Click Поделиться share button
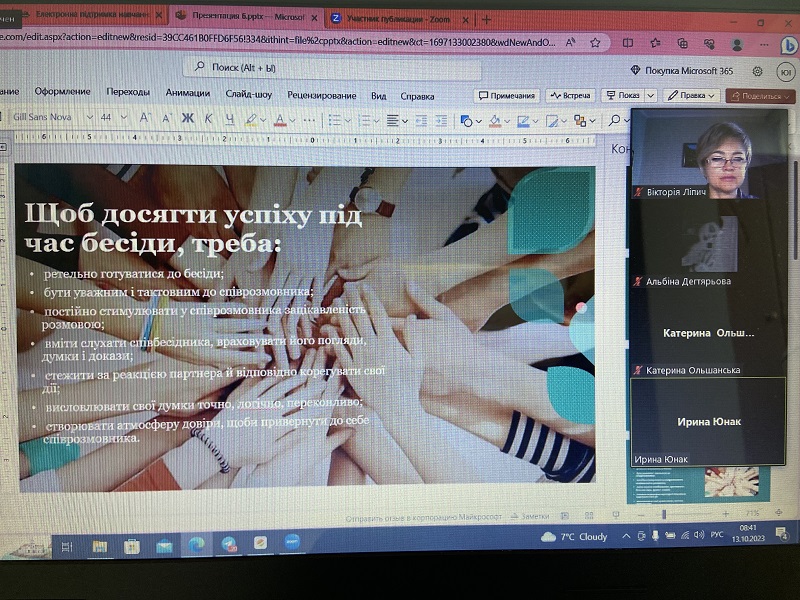 [761, 96]
